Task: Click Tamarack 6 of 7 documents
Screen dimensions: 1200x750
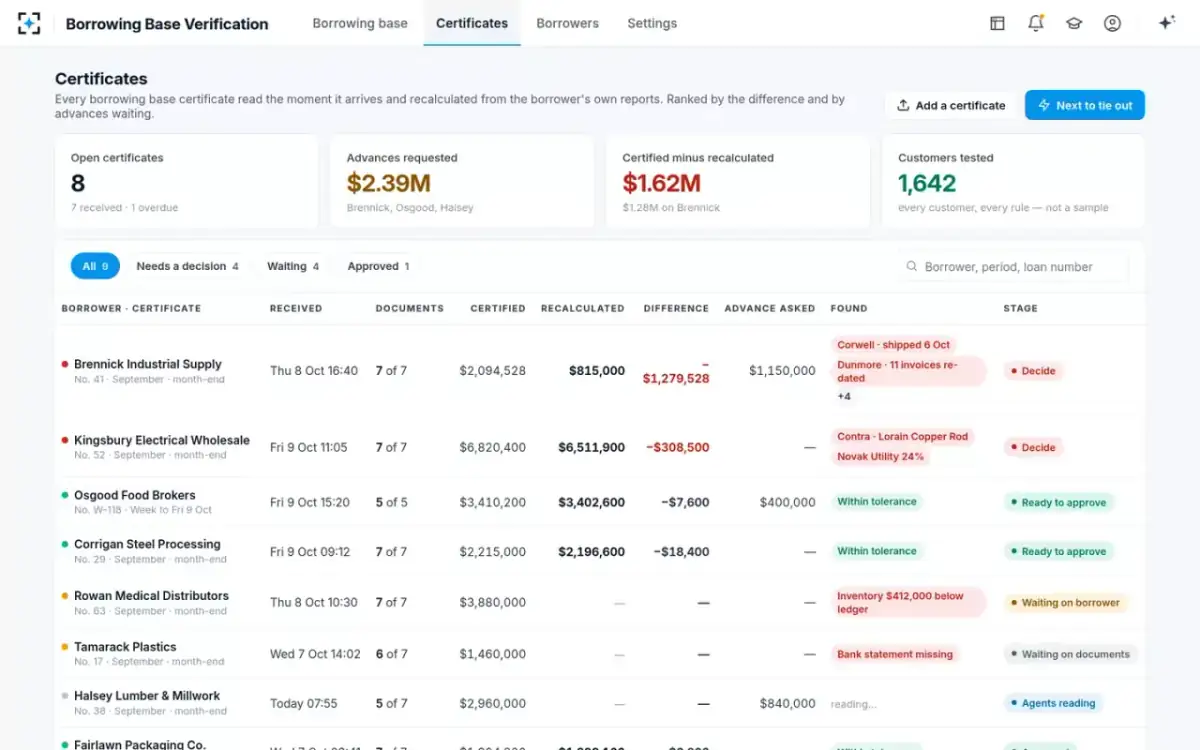Action: pos(391,654)
